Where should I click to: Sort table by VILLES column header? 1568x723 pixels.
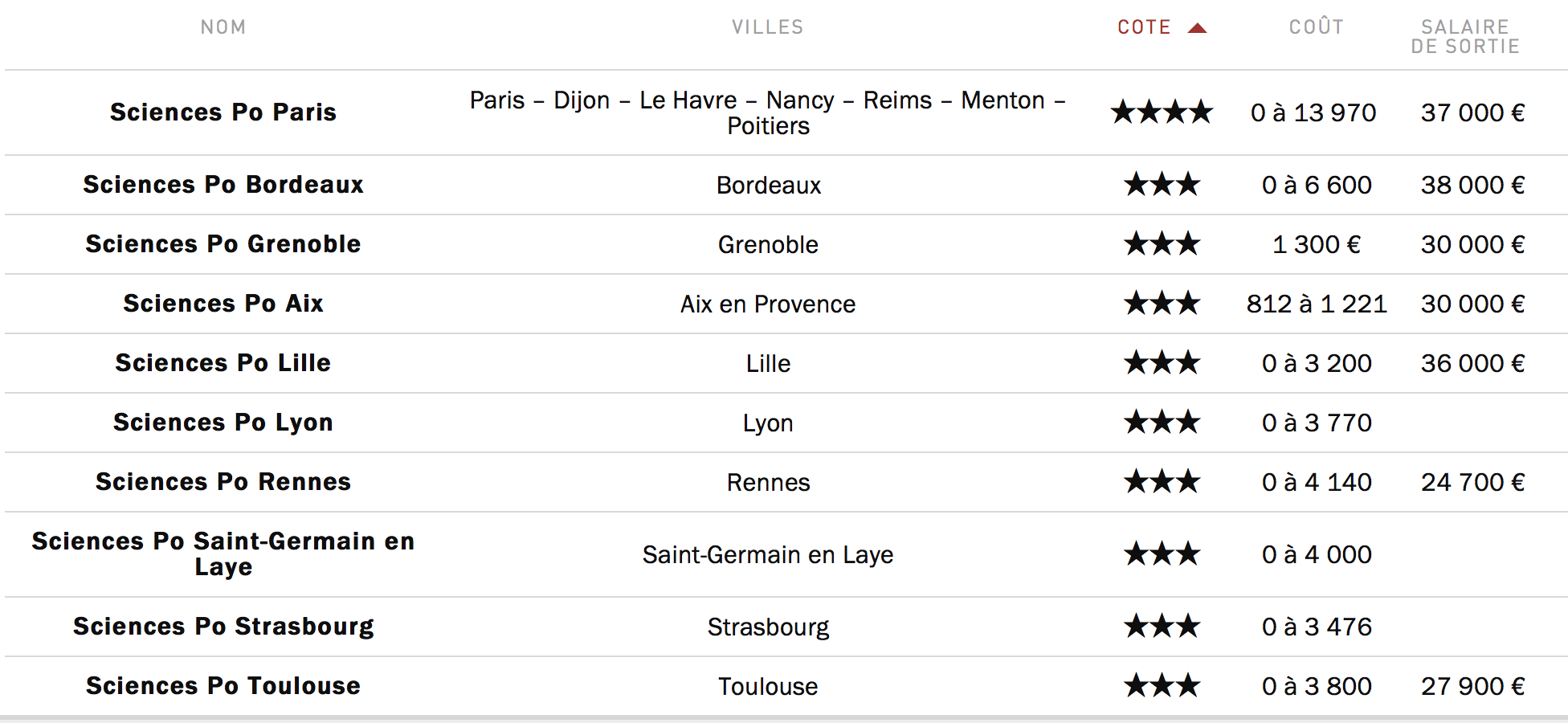coord(767,27)
